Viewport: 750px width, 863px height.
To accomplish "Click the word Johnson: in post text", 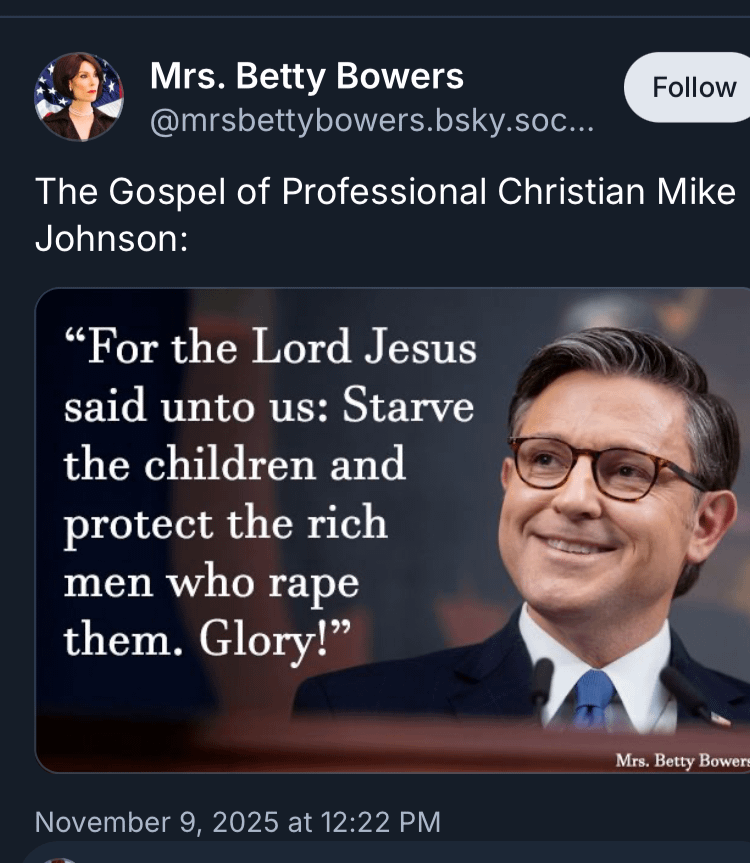I will click(x=112, y=239).
